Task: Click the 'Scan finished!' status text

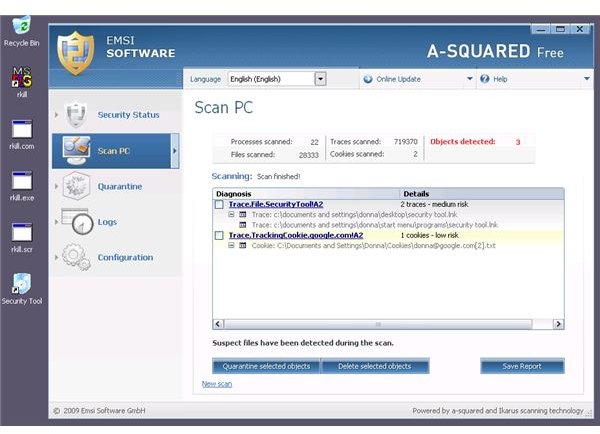Action: pos(279,176)
